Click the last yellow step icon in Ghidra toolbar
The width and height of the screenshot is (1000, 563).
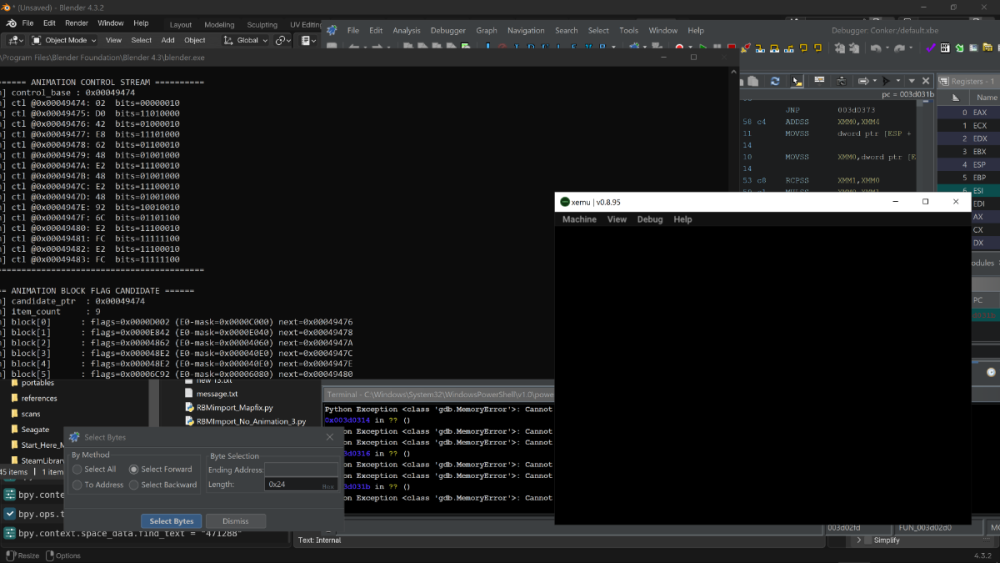click(x=818, y=47)
